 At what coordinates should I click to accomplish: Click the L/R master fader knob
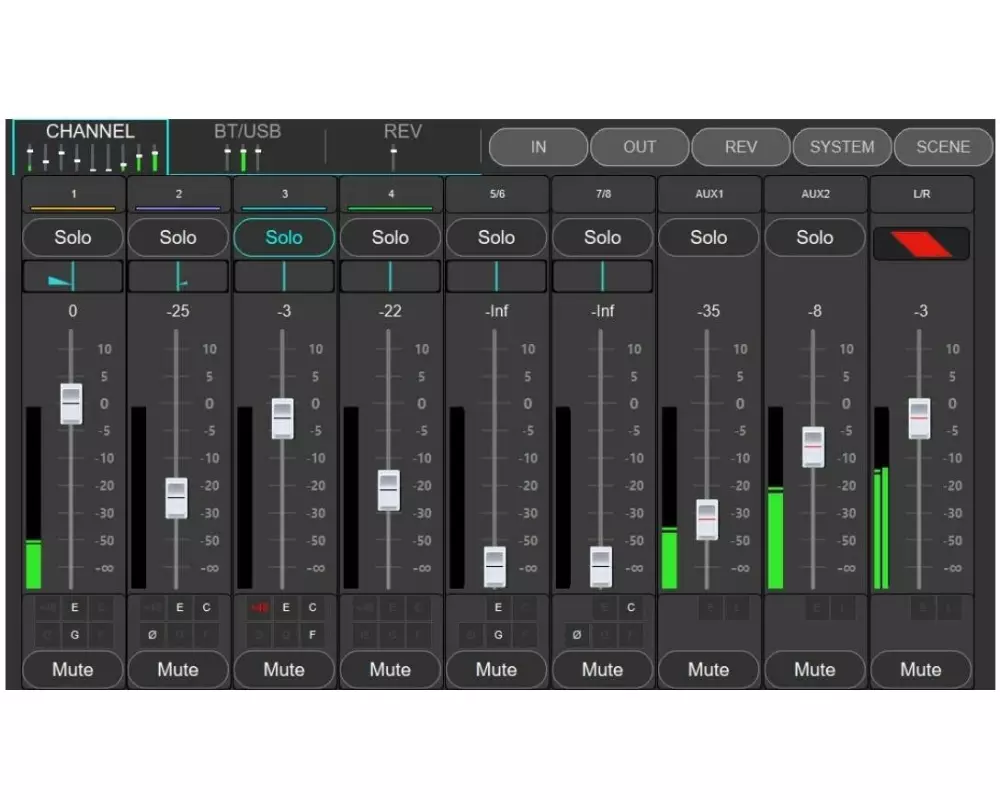point(920,419)
